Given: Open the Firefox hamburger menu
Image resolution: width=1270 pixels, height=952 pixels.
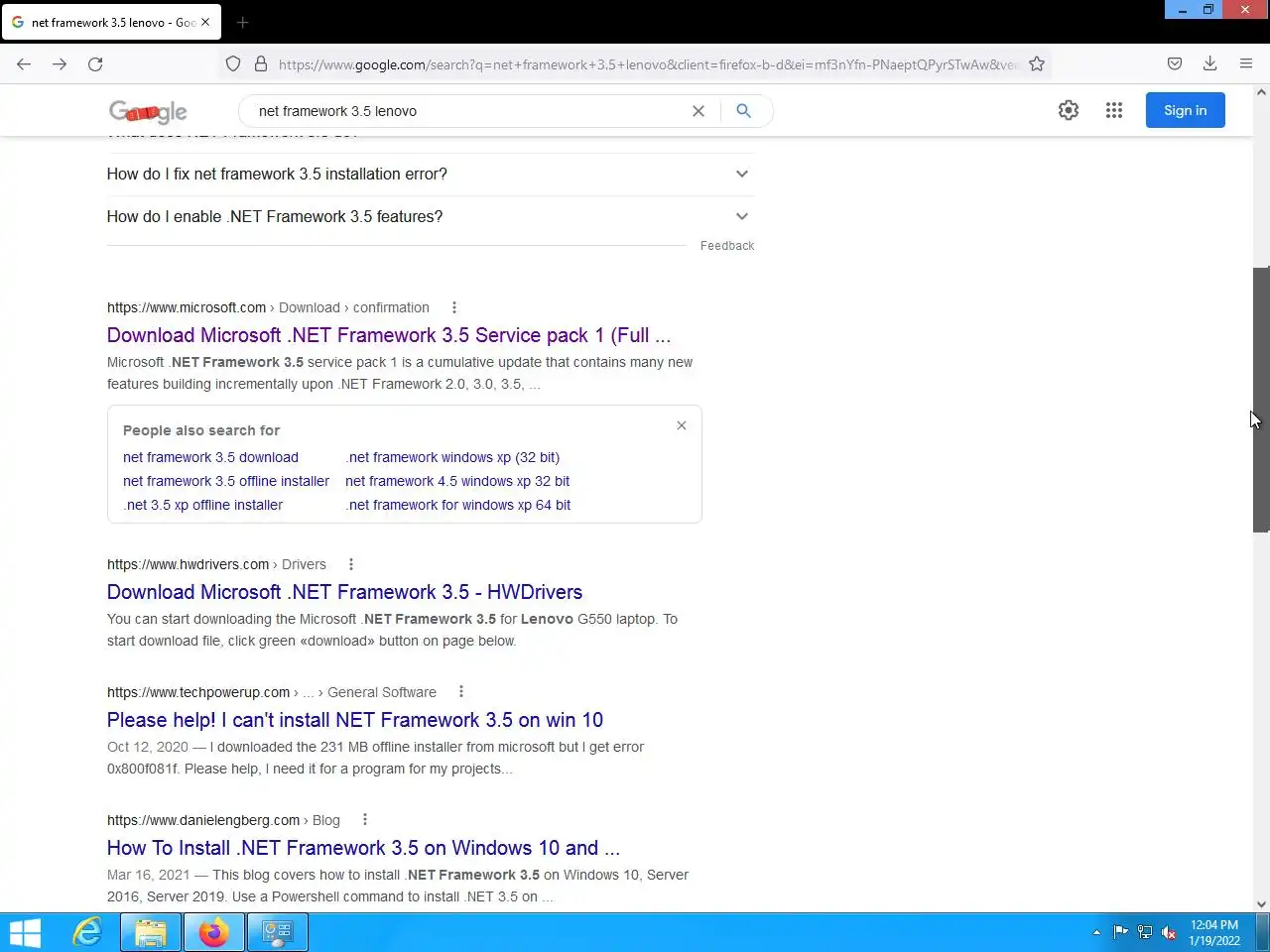Looking at the screenshot, I should 1246,63.
